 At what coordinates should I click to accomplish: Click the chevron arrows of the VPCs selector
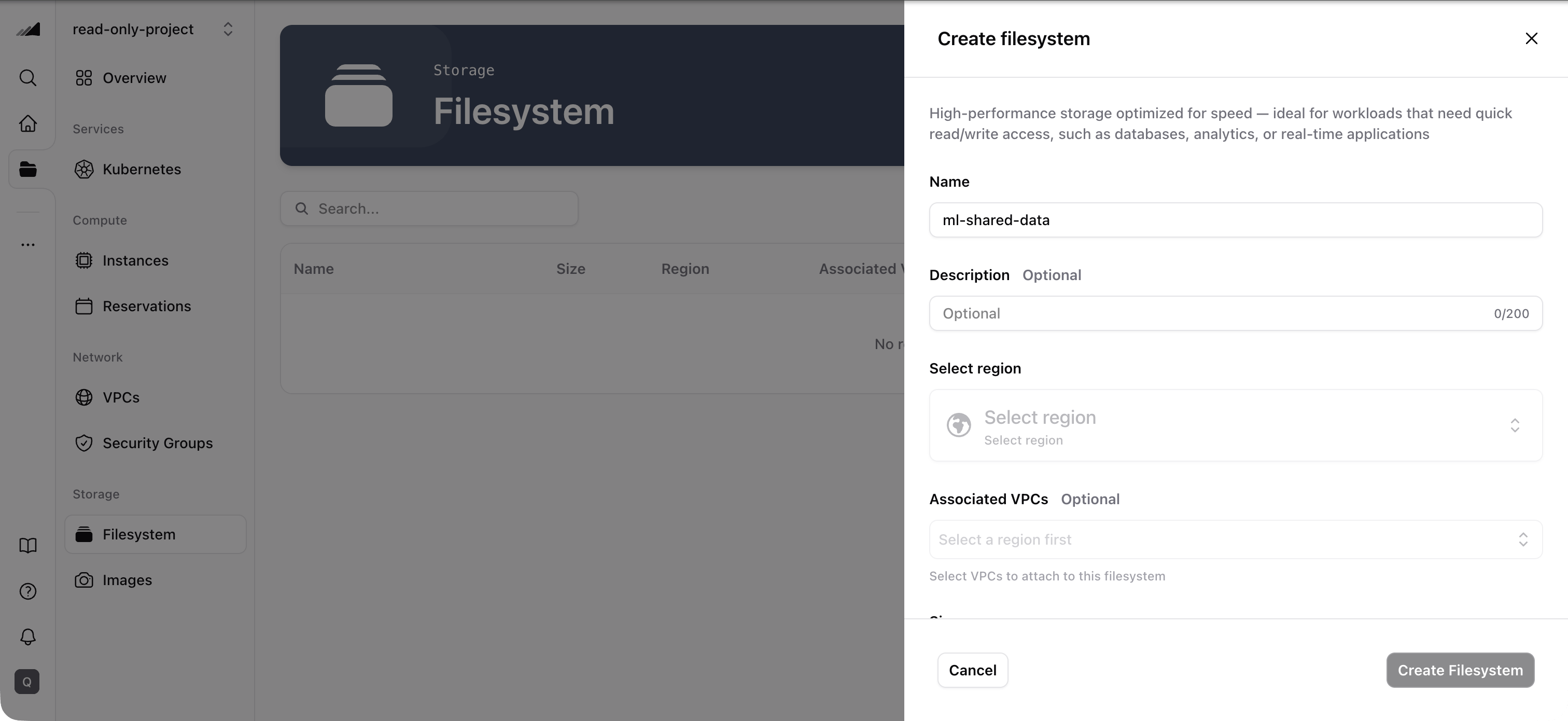coord(1523,539)
